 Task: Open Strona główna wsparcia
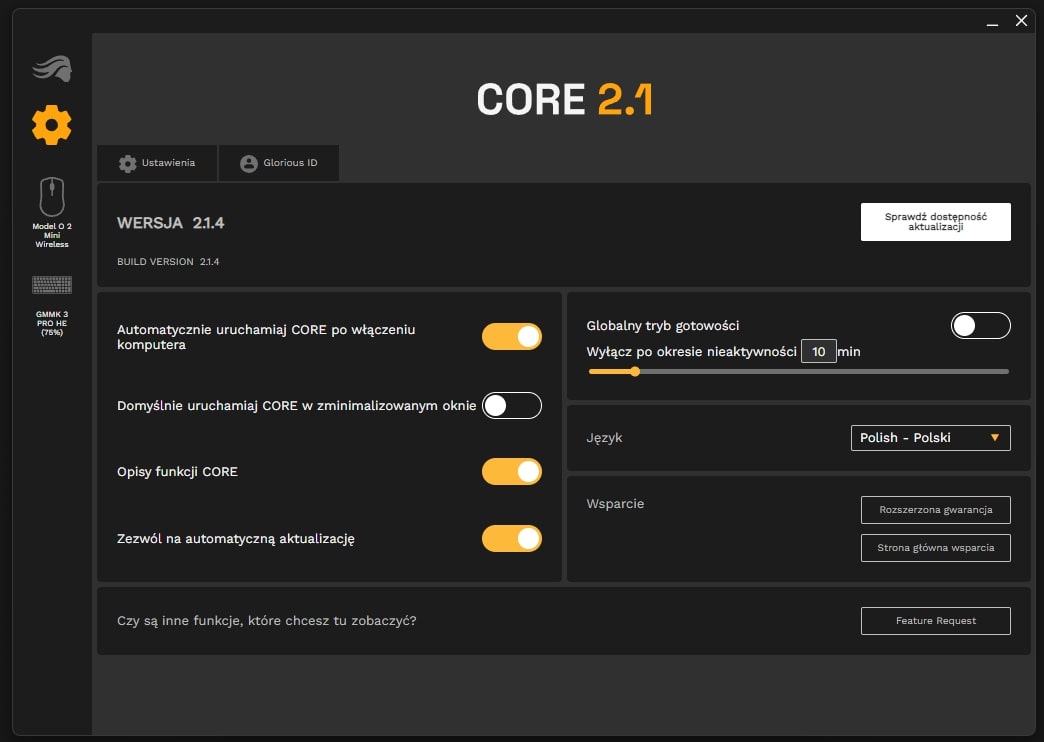(935, 548)
